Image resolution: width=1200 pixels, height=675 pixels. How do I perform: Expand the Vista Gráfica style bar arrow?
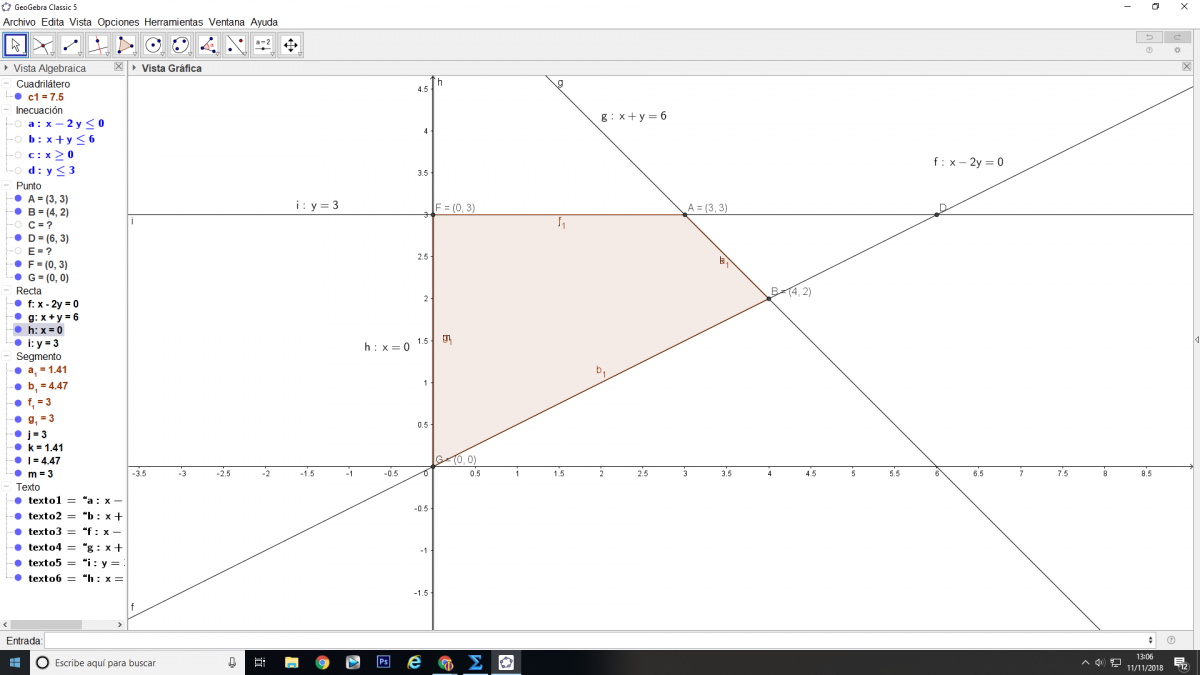(x=134, y=68)
